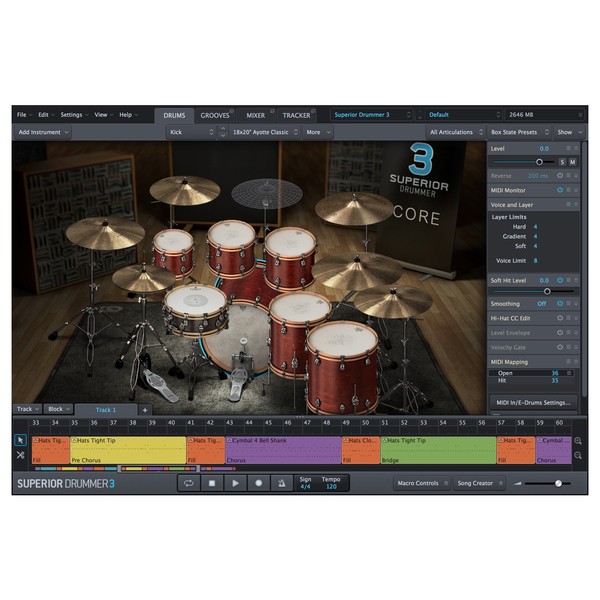The image size is (600, 600).
Task: Open menu icon on the Open articulation row
Action: point(569,373)
